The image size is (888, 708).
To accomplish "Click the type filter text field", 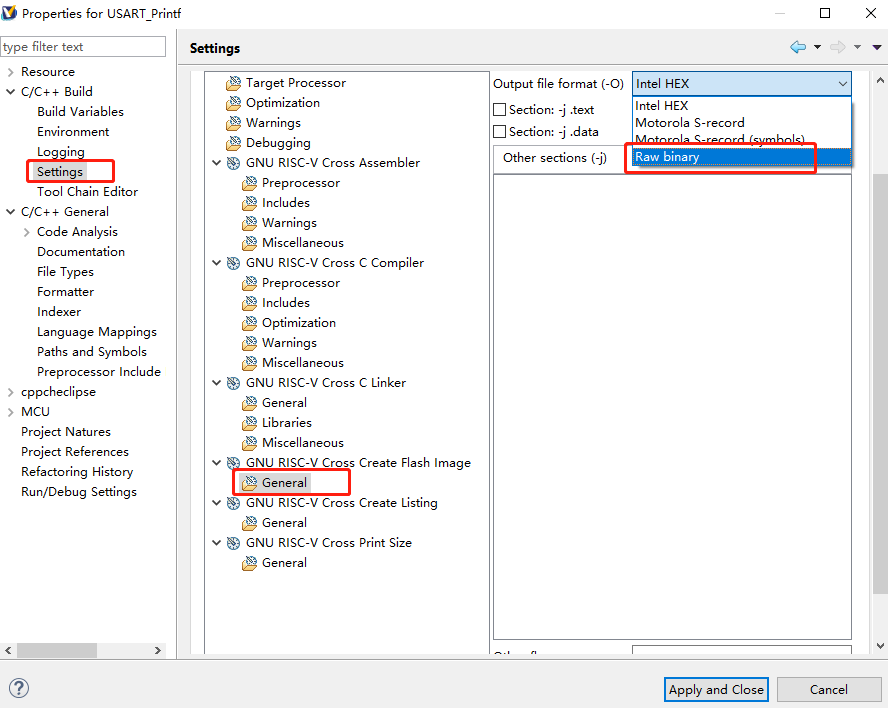I will (83, 46).
